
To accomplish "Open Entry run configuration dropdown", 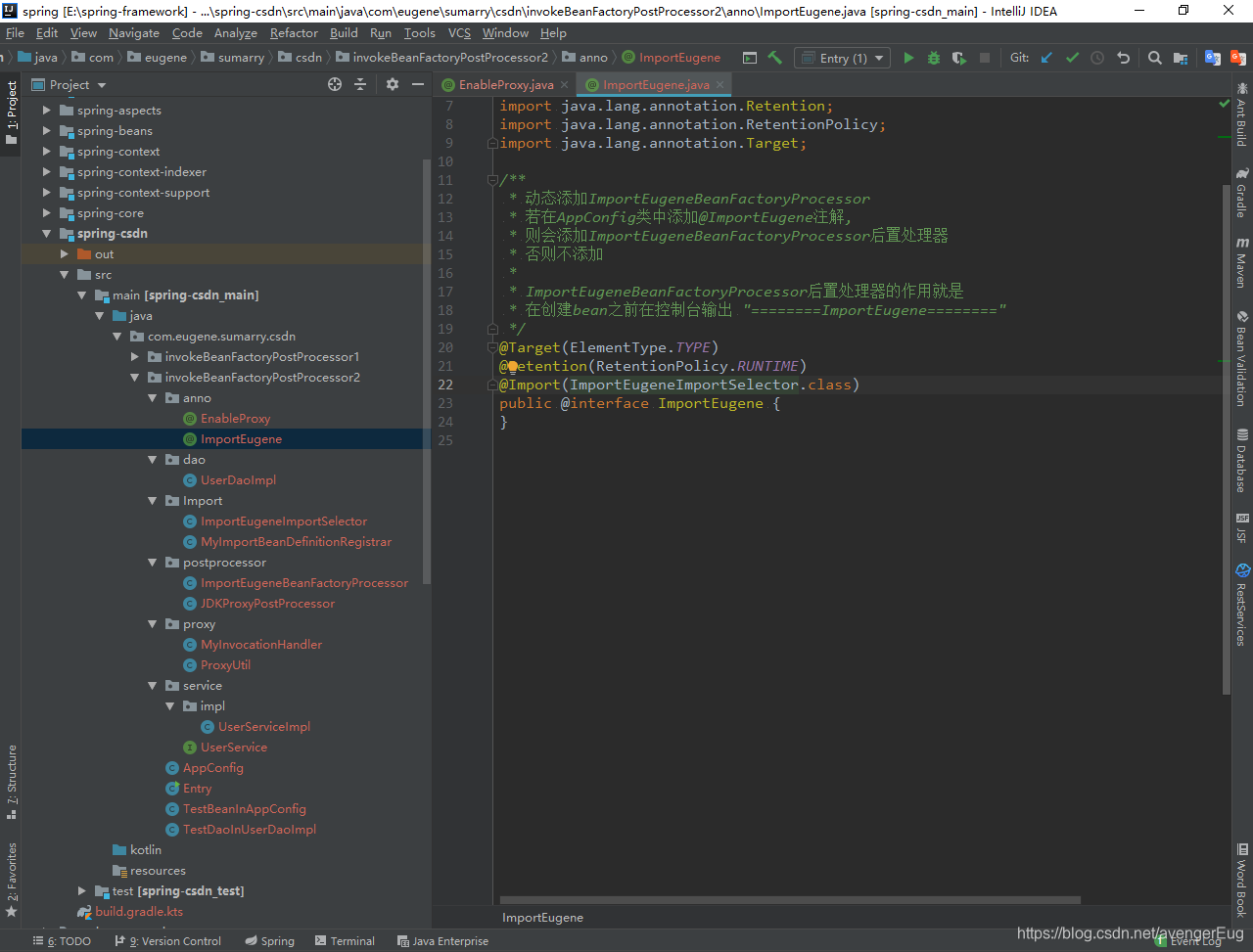I will pos(841,58).
